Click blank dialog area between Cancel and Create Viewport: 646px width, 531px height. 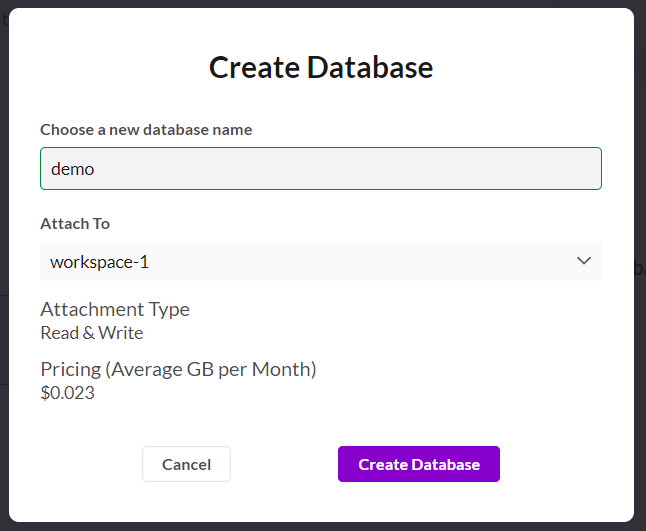[284, 464]
